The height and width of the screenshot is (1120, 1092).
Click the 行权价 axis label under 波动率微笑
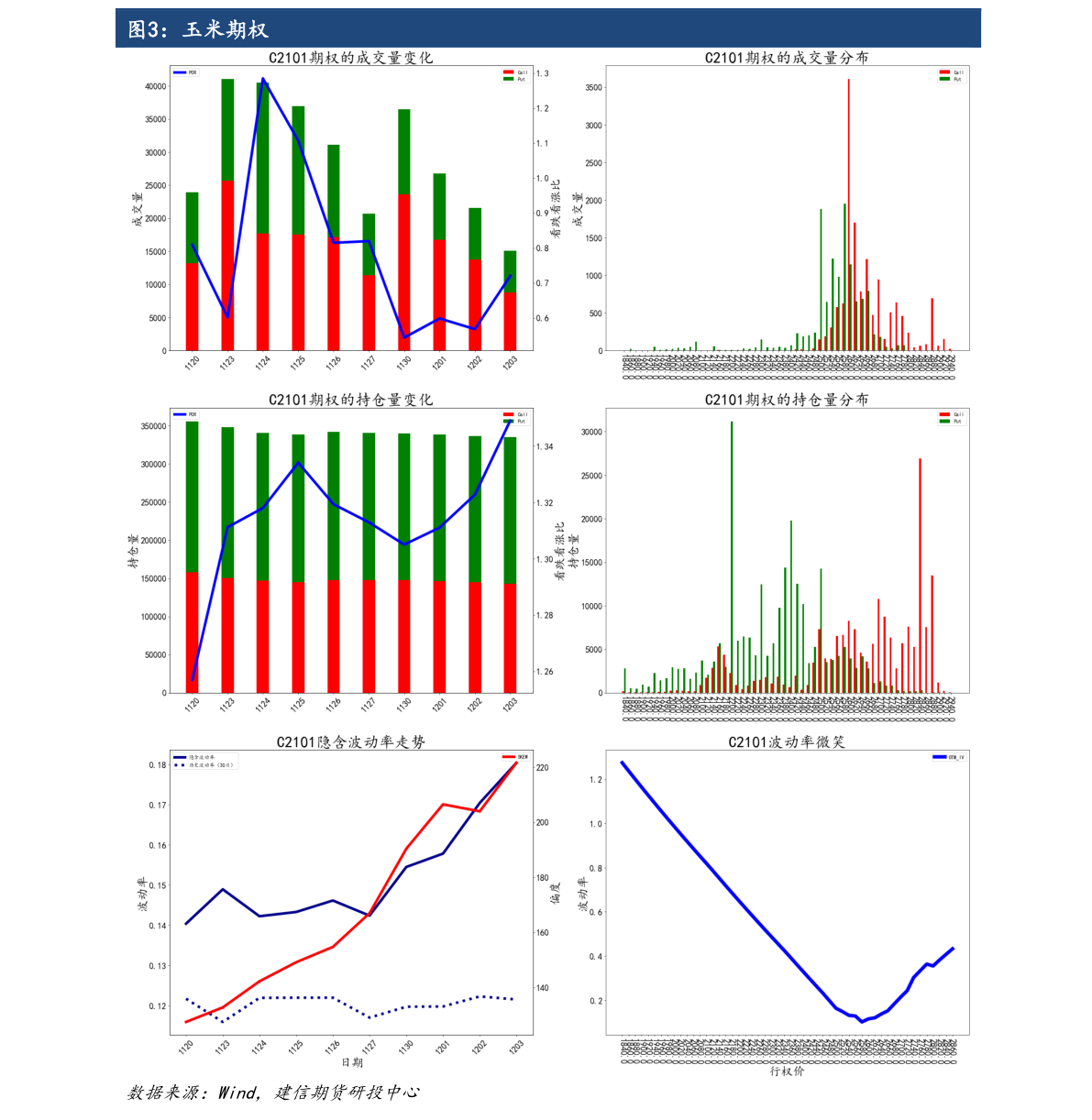[x=787, y=1071]
